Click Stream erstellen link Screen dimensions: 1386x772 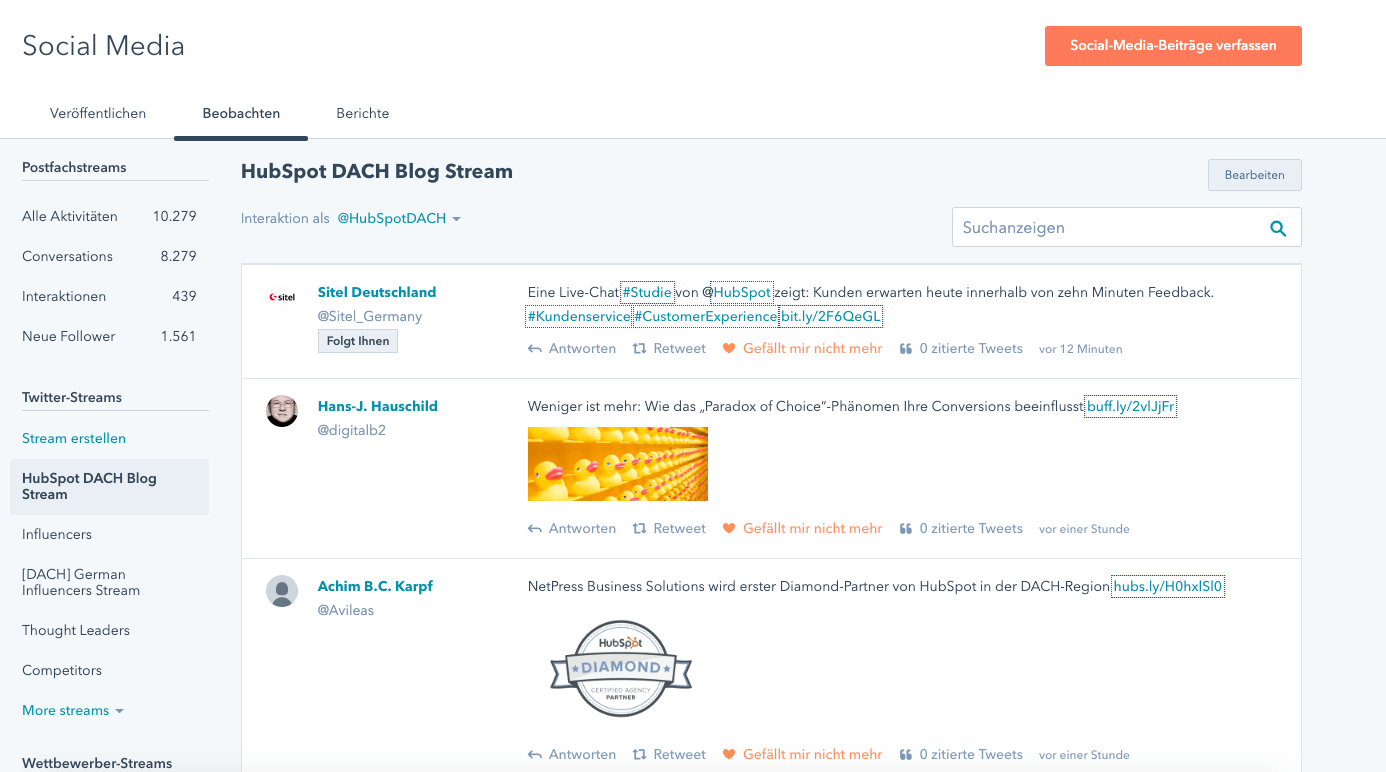74,439
